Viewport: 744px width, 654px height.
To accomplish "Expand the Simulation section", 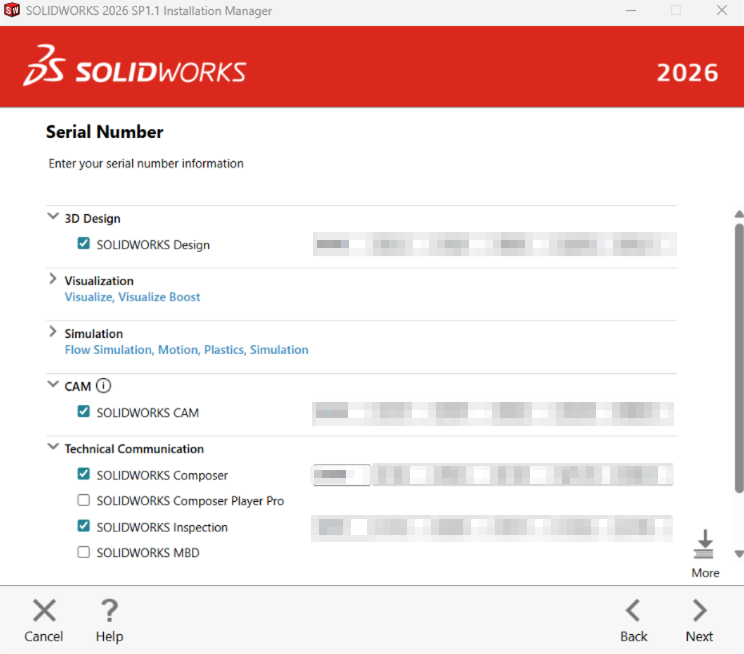I will (53, 332).
